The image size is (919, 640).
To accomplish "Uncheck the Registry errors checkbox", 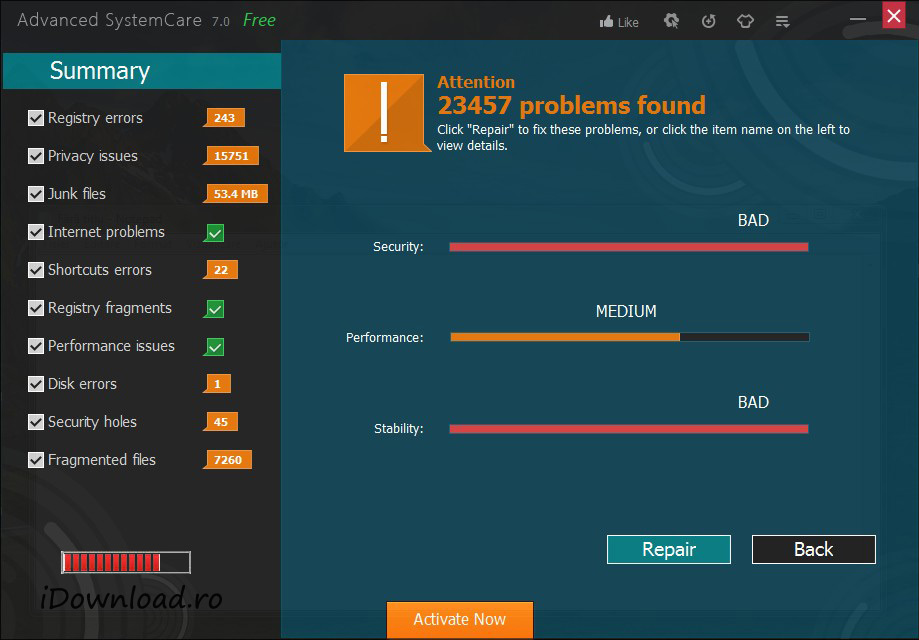I will (x=36, y=118).
